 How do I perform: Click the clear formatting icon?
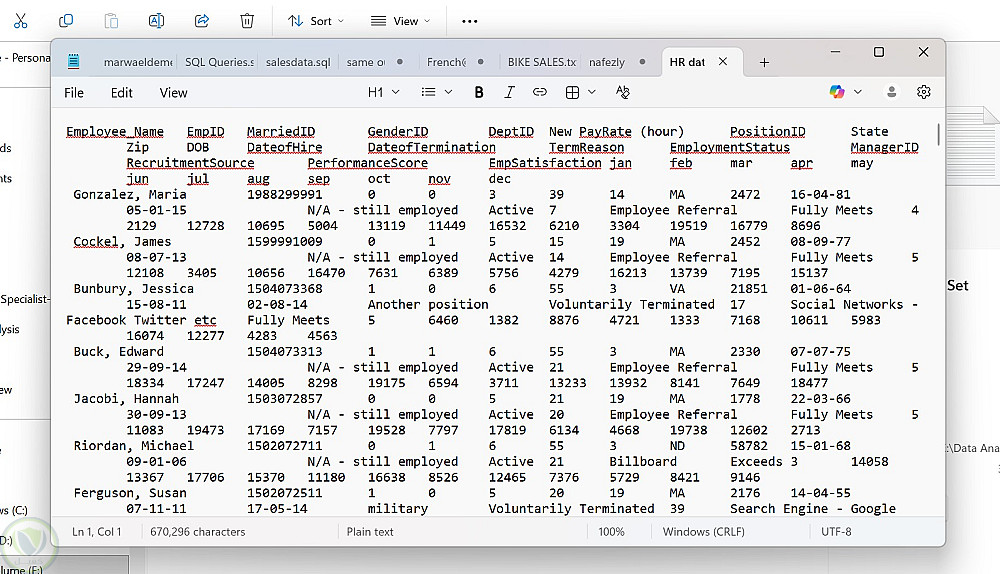623,92
